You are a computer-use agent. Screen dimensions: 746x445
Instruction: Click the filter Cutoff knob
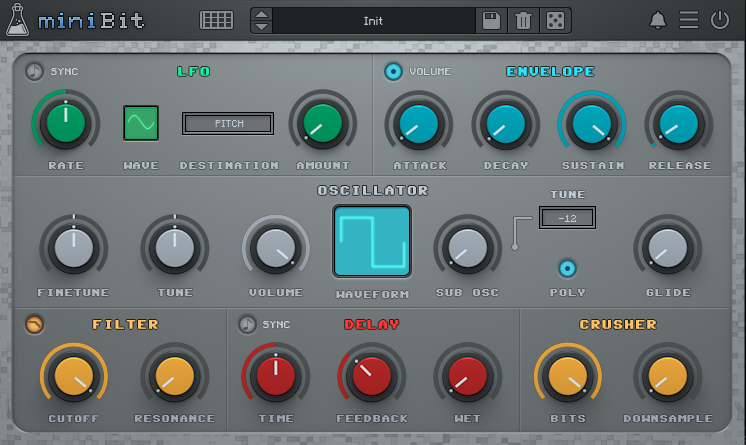pos(74,377)
